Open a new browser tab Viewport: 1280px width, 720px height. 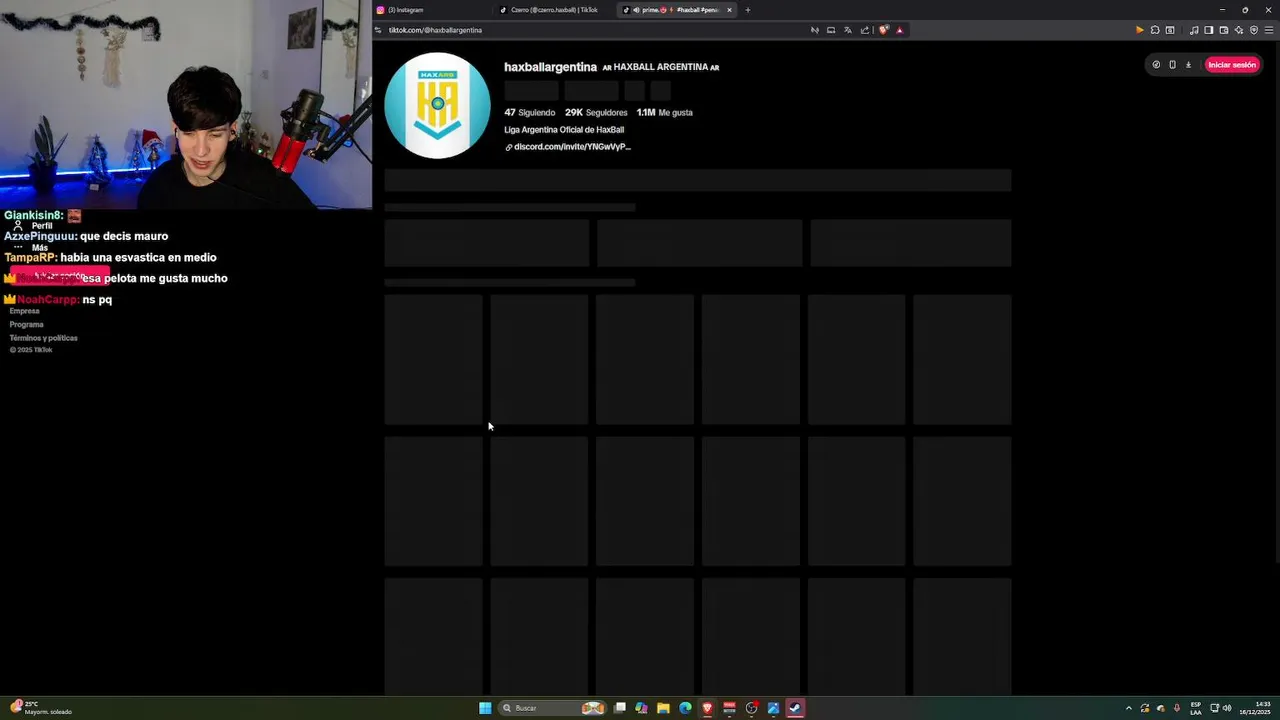747,10
